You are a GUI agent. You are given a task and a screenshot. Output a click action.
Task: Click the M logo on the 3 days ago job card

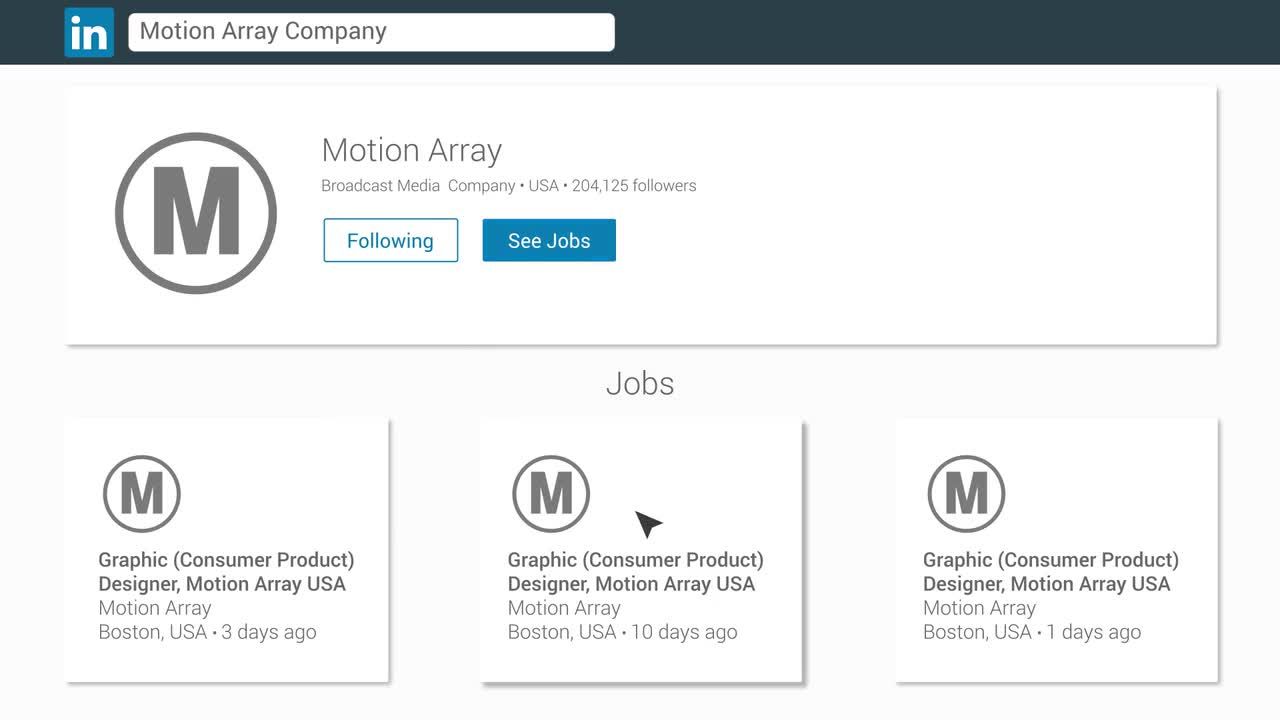pyautogui.click(x=142, y=494)
